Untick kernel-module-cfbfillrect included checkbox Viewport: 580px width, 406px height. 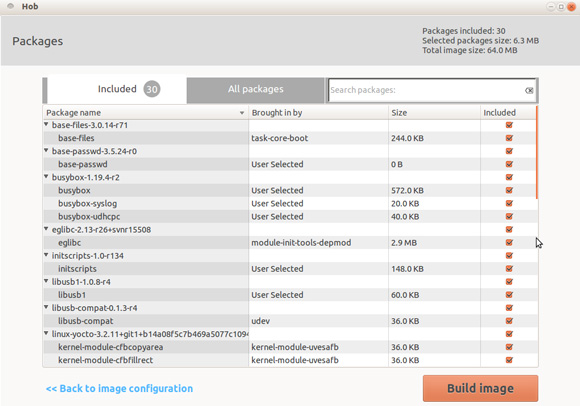[x=509, y=360]
